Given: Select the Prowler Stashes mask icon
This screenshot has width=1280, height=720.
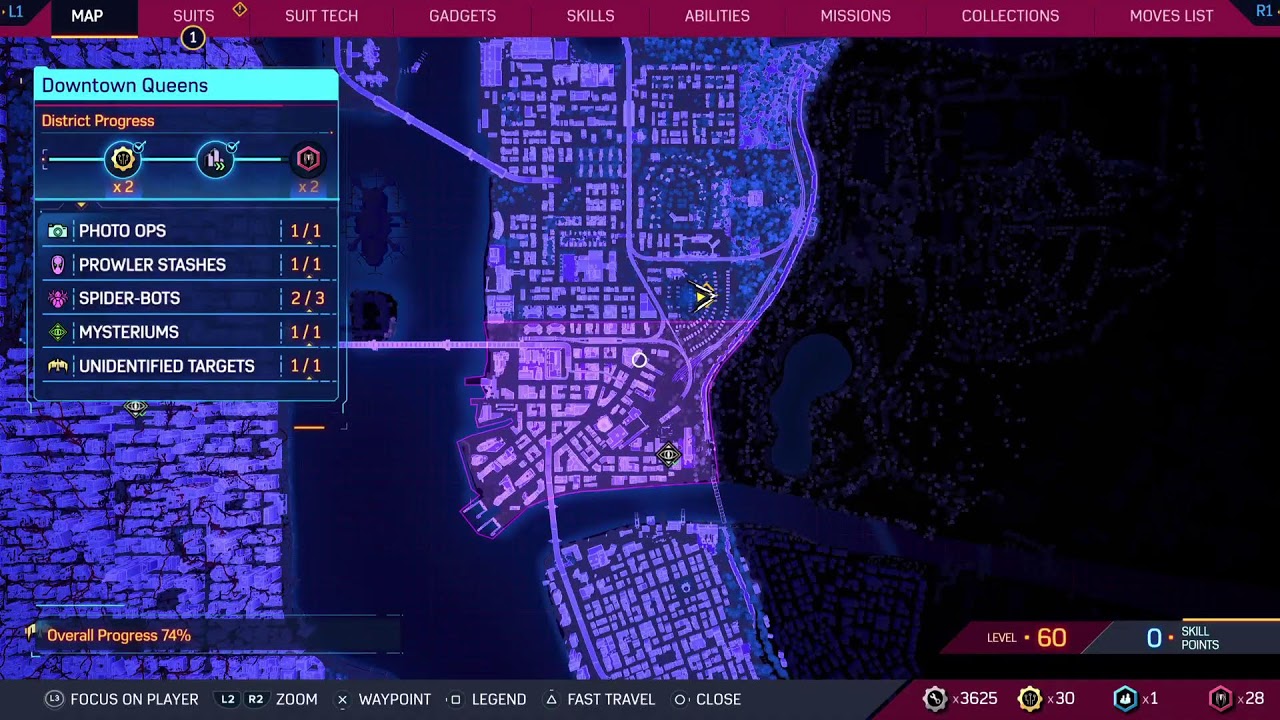Looking at the screenshot, I should 58,265.
